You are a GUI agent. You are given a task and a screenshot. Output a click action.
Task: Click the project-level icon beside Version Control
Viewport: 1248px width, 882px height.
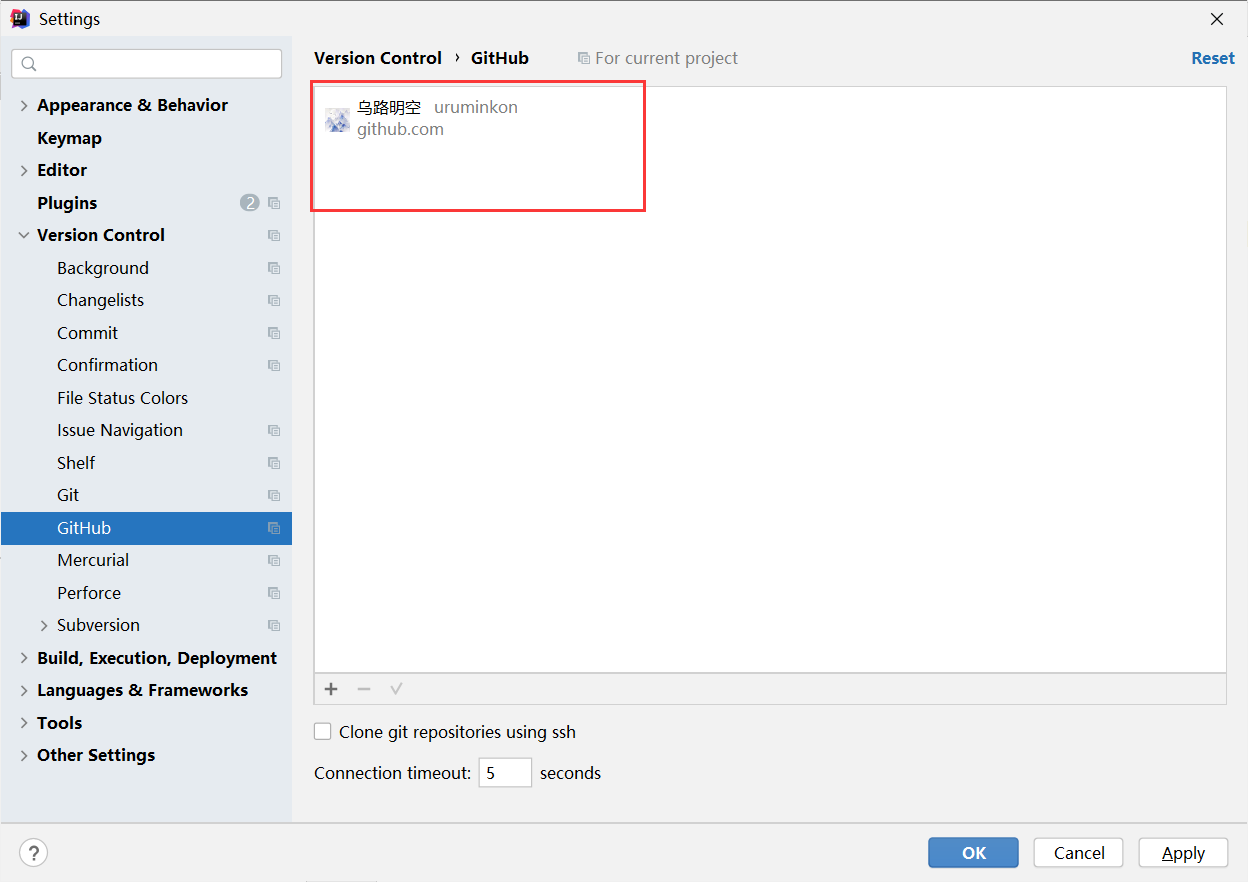(x=274, y=236)
